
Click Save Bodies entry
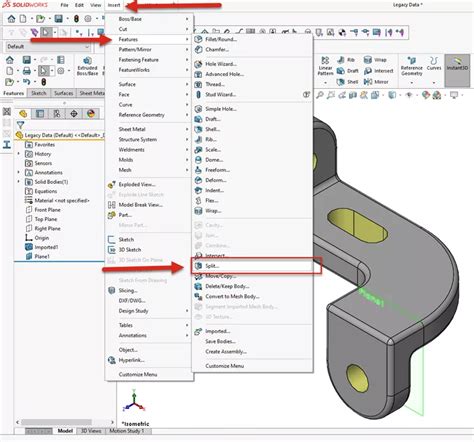point(253,341)
